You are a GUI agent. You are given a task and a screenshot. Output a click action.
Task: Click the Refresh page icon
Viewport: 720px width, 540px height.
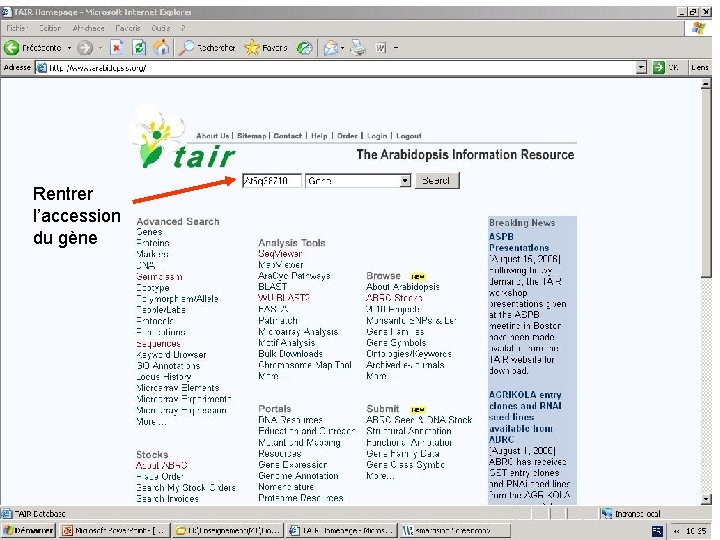tap(139, 48)
